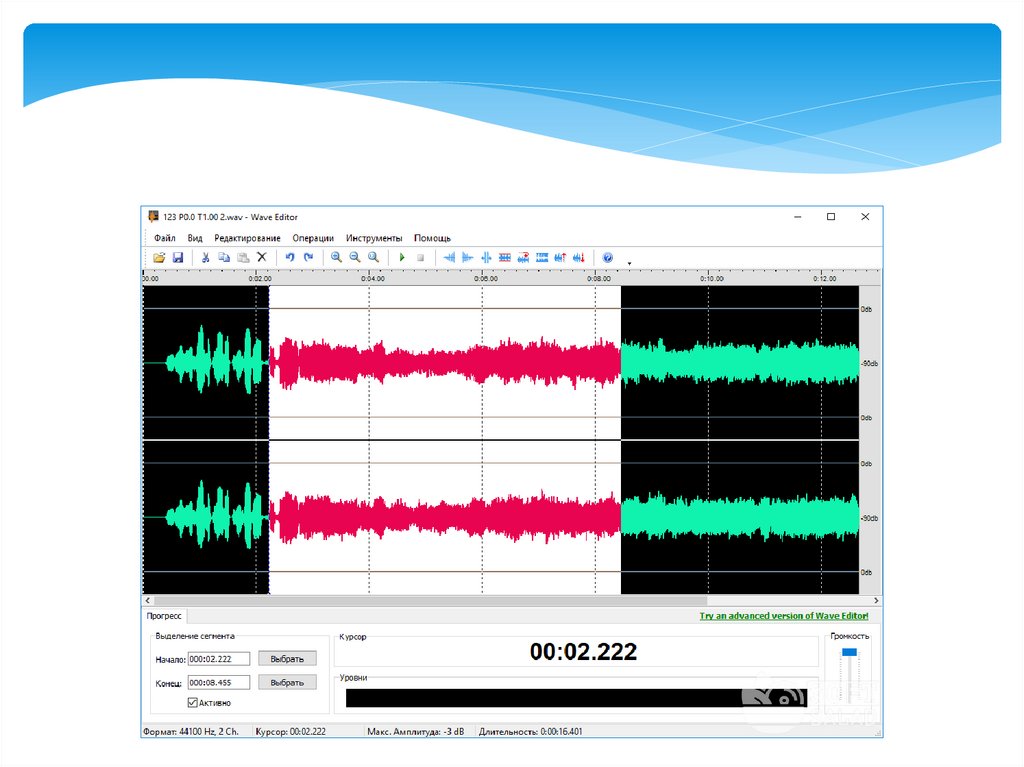Image resolution: width=1024 pixels, height=767 pixels.
Task: Open the Вид menu
Action: (x=195, y=238)
